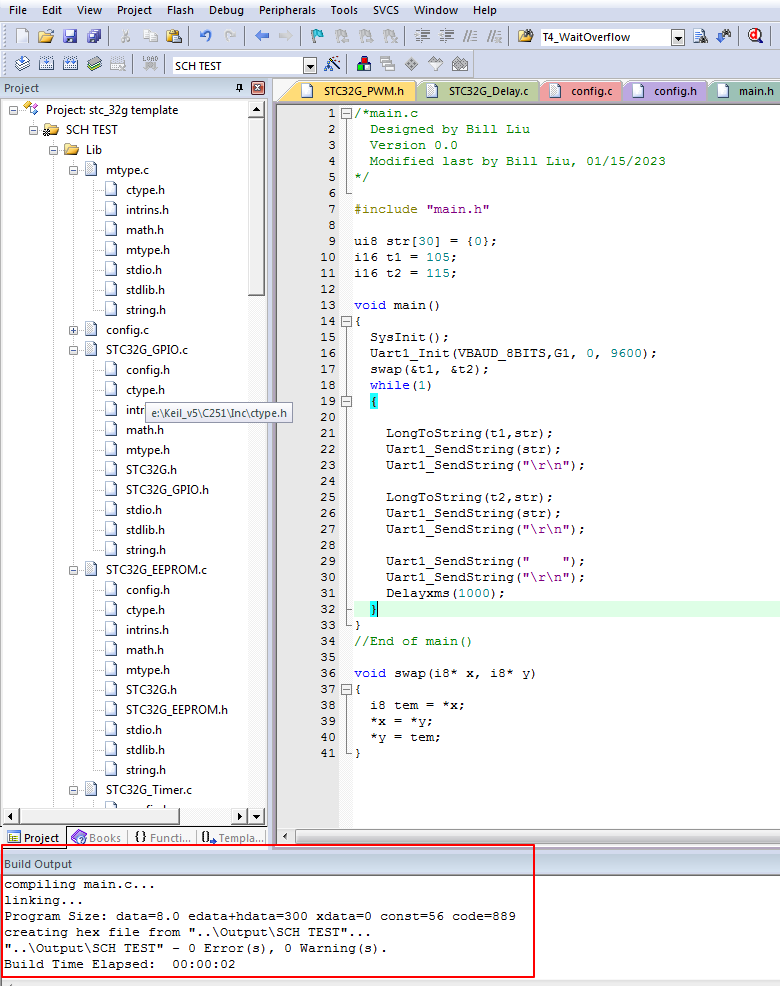Open the Debug menu

[226, 10]
